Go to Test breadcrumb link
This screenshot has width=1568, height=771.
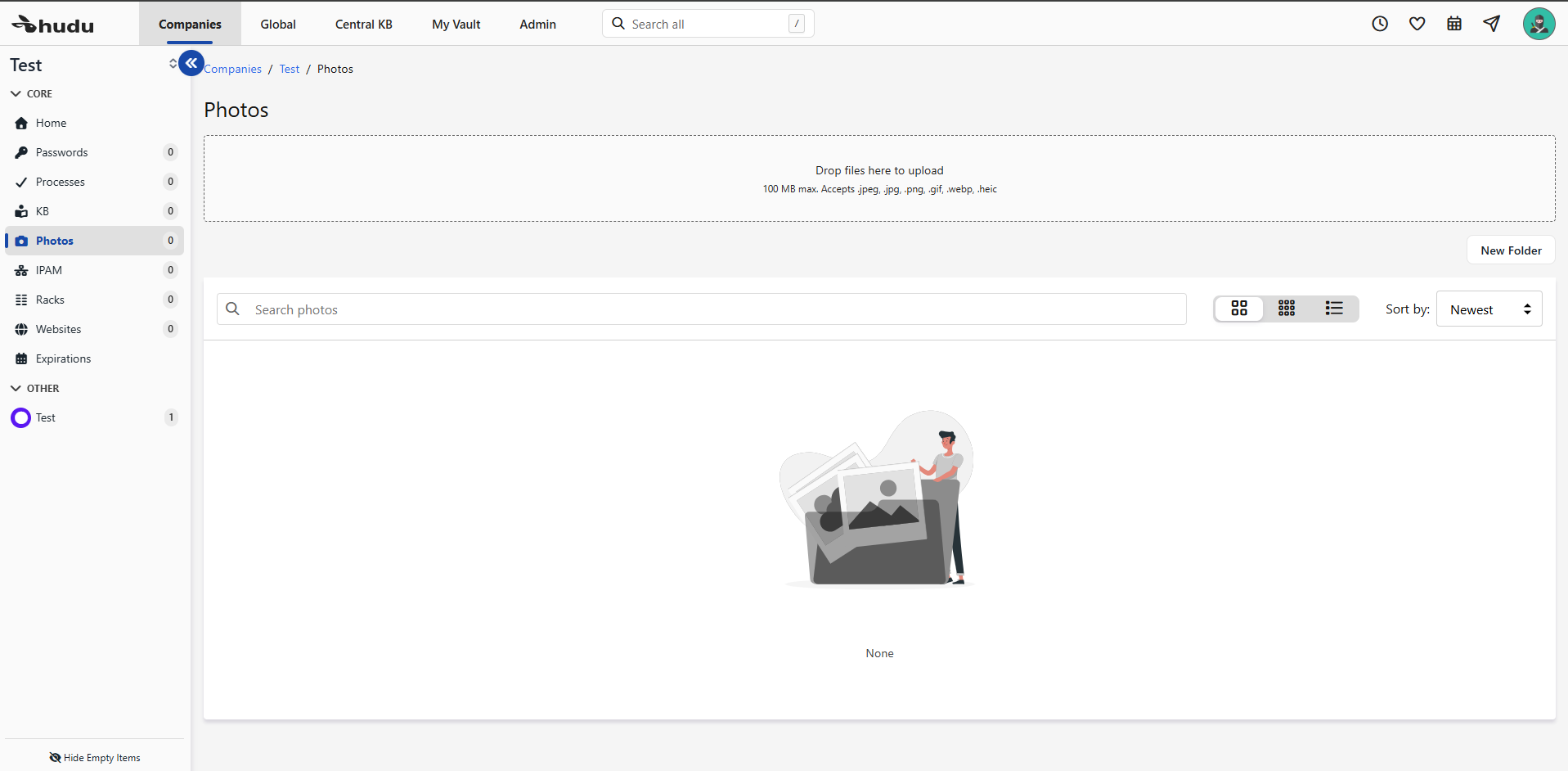(x=290, y=69)
